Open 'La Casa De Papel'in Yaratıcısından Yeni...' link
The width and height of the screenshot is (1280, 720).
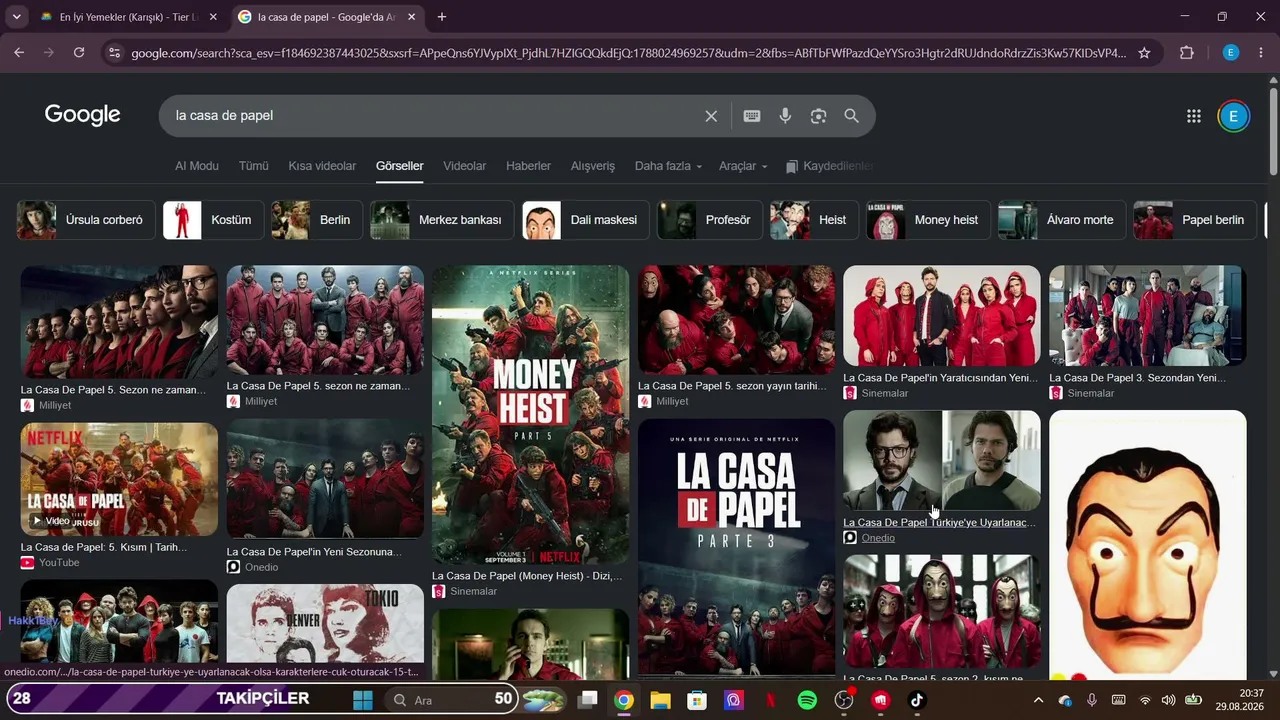pos(940,378)
